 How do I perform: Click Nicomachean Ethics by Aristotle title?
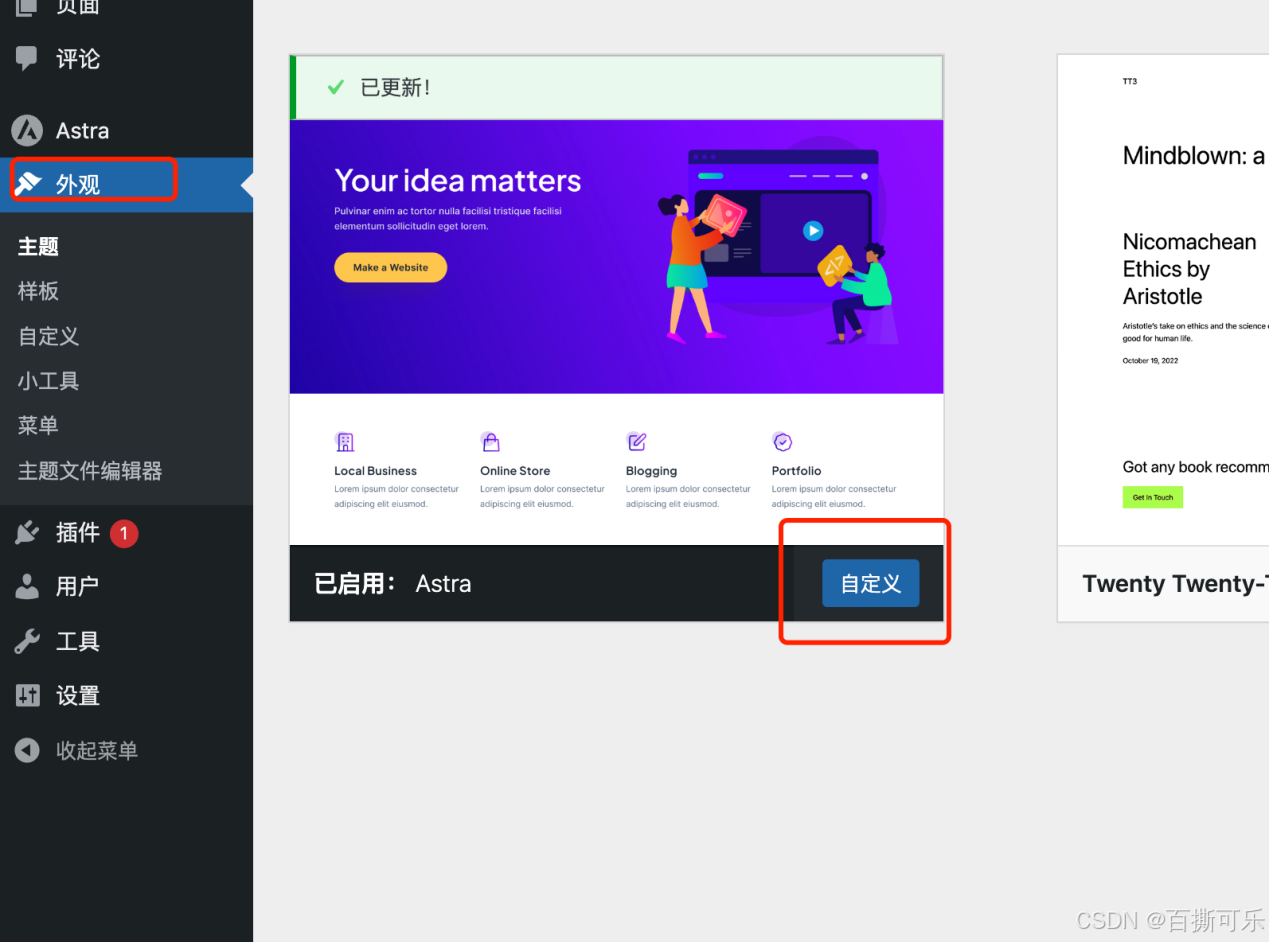point(1190,269)
